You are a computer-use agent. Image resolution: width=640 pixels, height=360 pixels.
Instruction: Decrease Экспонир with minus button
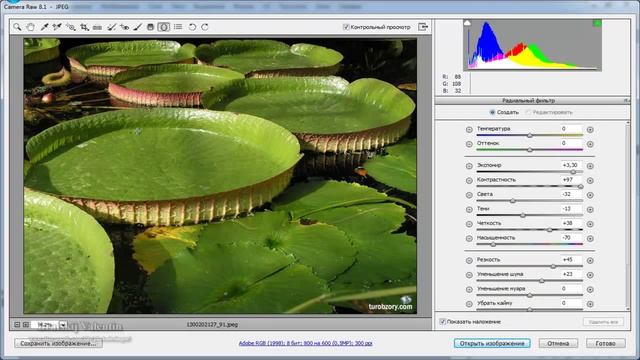pos(469,166)
